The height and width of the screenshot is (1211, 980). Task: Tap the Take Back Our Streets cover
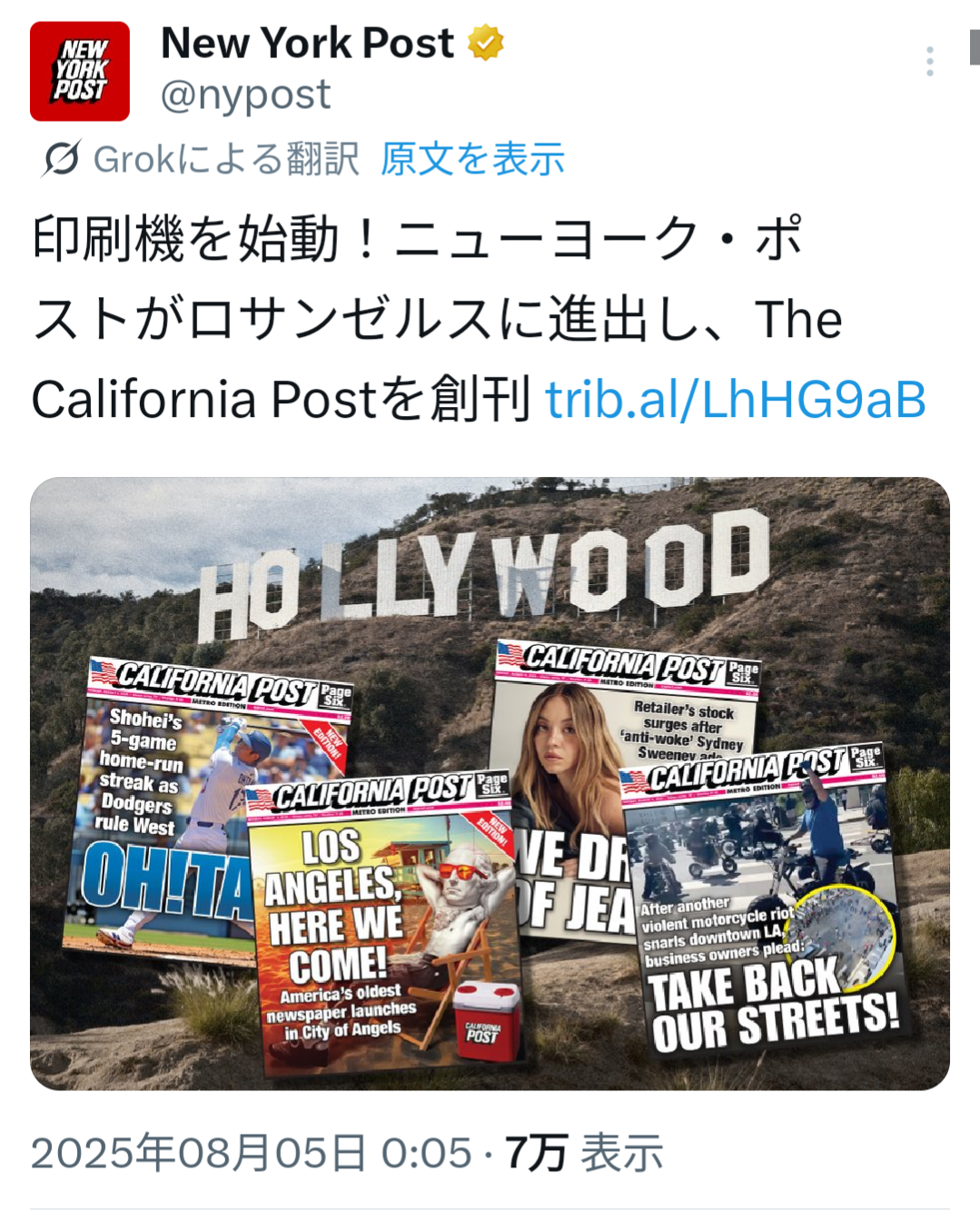763,899
